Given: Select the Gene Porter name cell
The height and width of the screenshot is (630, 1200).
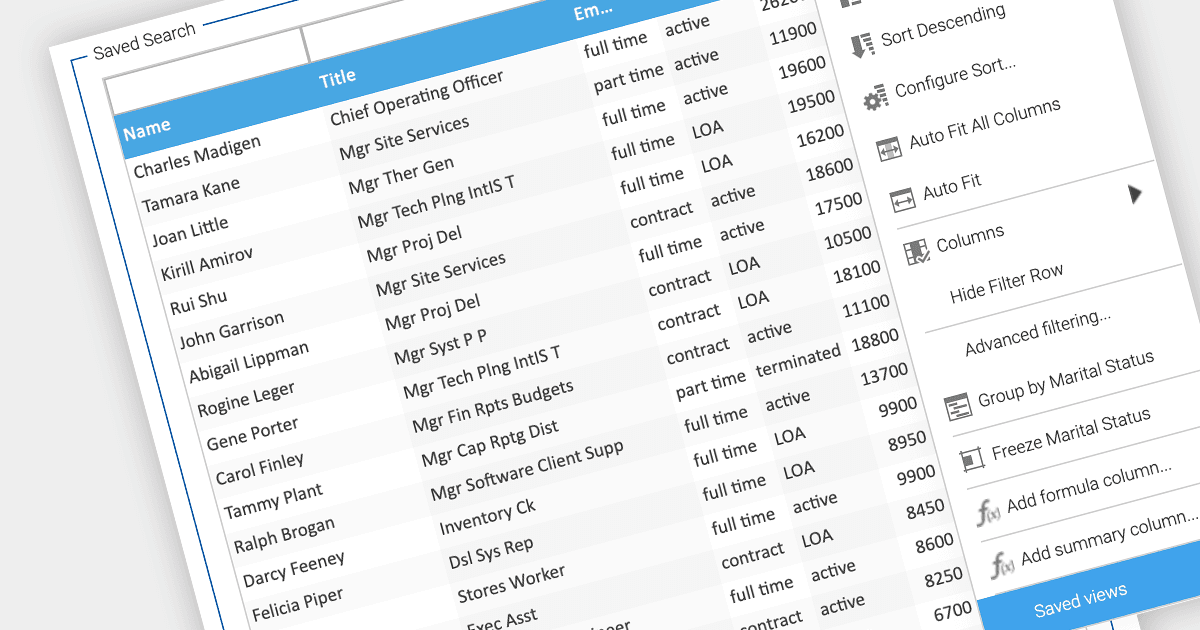Looking at the screenshot, I should click(x=252, y=434).
